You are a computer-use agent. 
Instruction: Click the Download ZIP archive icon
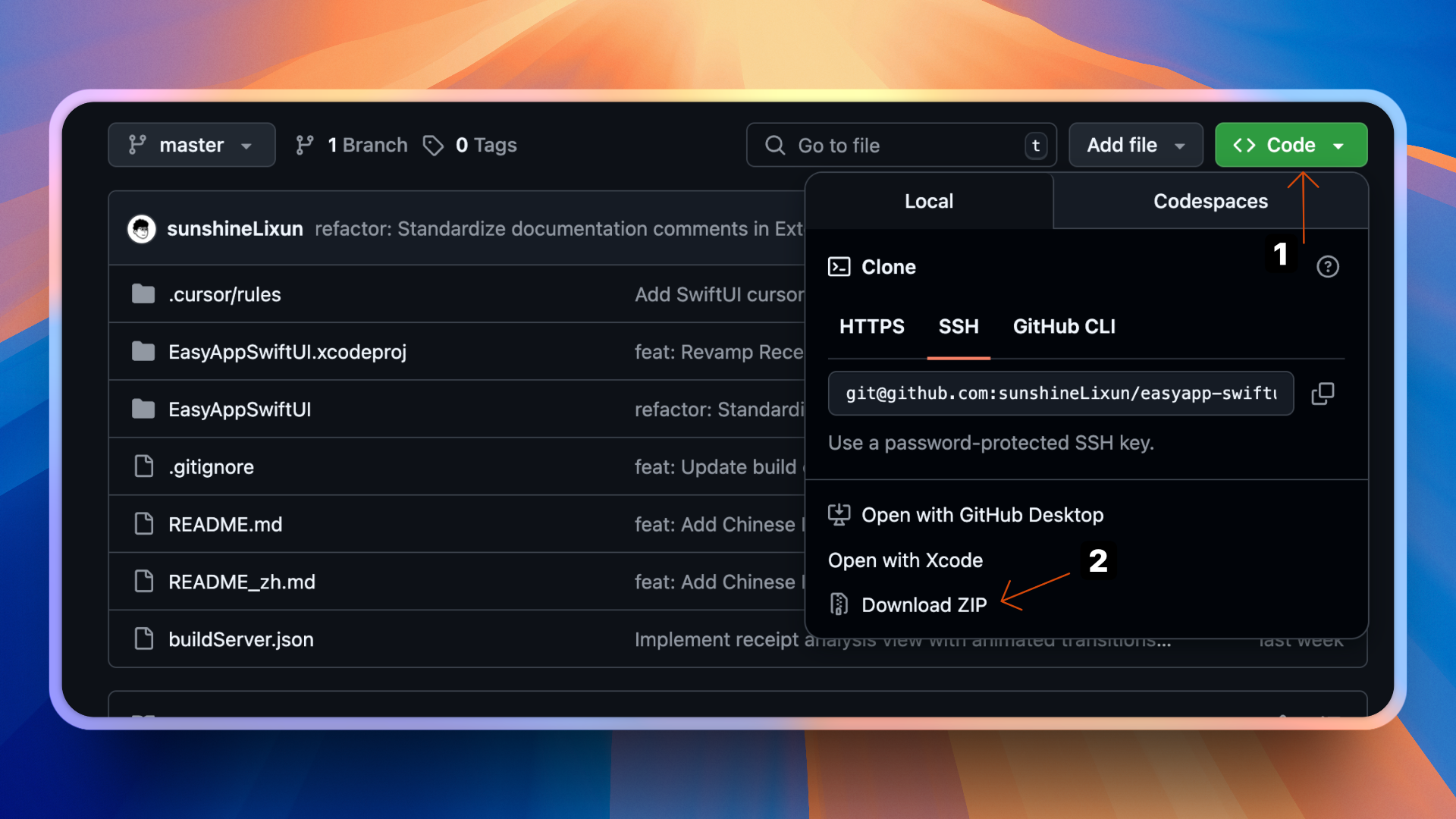click(838, 604)
